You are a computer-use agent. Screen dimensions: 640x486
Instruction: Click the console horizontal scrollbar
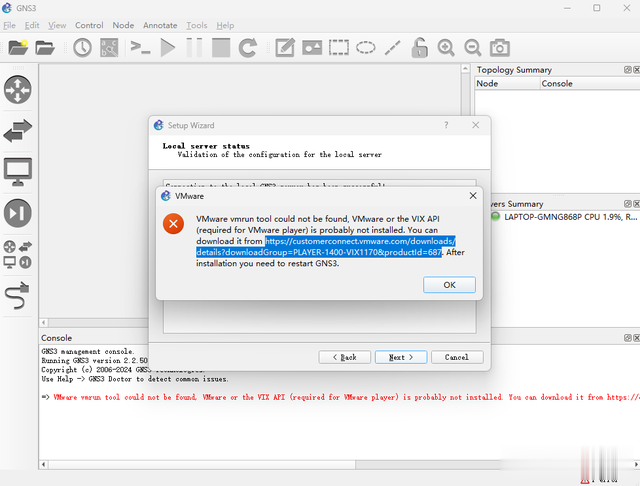pos(202,464)
